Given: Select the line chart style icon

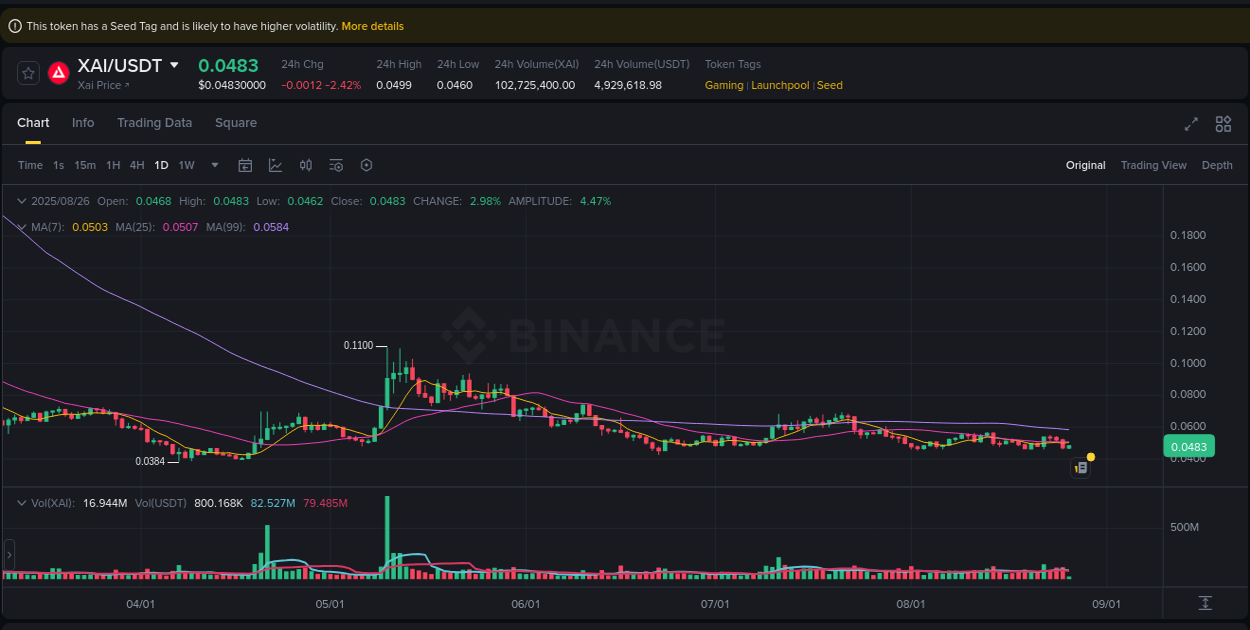Looking at the screenshot, I should 276,165.
